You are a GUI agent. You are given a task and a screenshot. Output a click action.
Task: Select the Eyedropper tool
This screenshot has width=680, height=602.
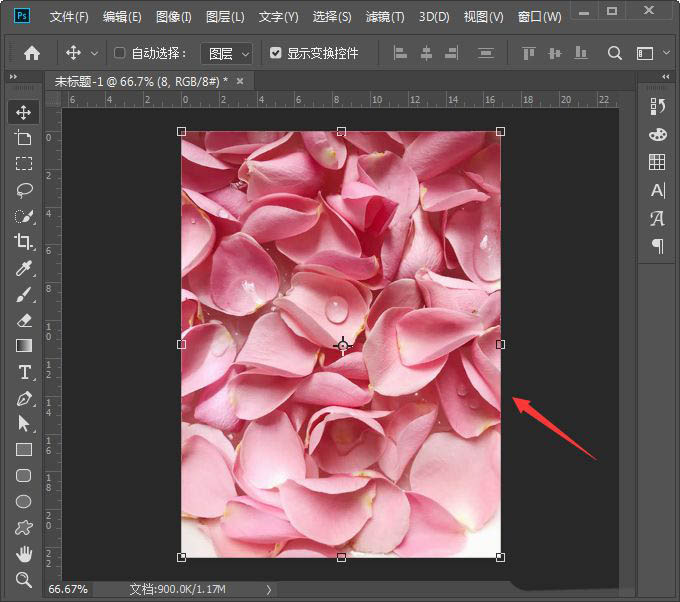(23, 268)
